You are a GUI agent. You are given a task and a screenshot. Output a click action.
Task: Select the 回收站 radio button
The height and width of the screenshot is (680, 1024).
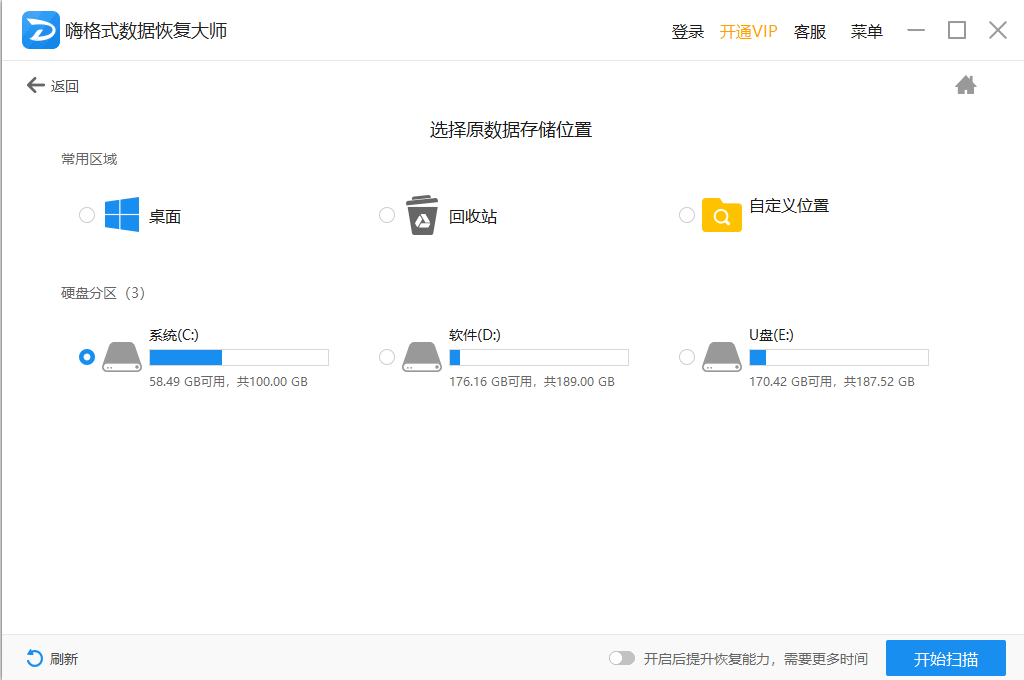pos(387,214)
